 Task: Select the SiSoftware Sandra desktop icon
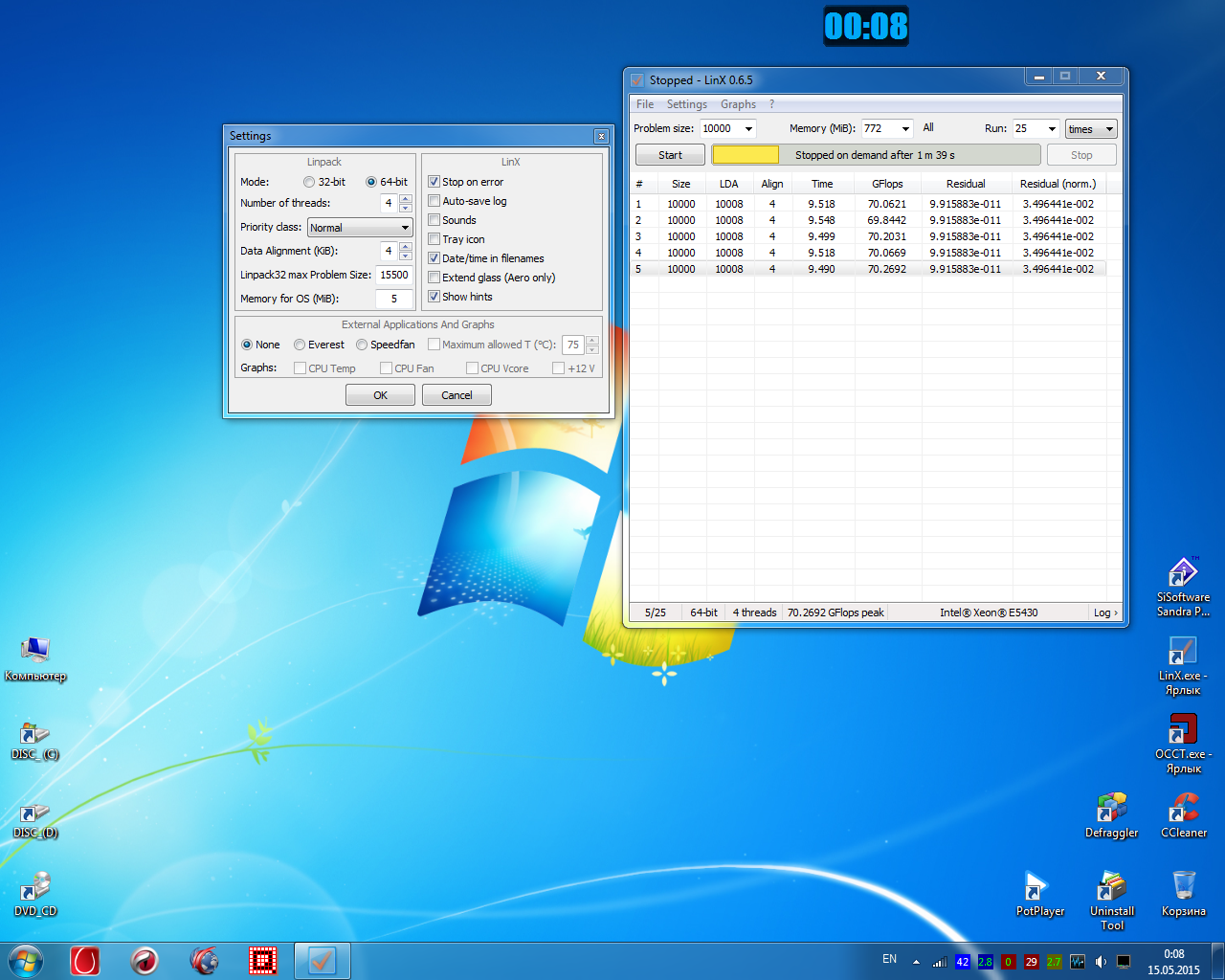click(x=1183, y=586)
